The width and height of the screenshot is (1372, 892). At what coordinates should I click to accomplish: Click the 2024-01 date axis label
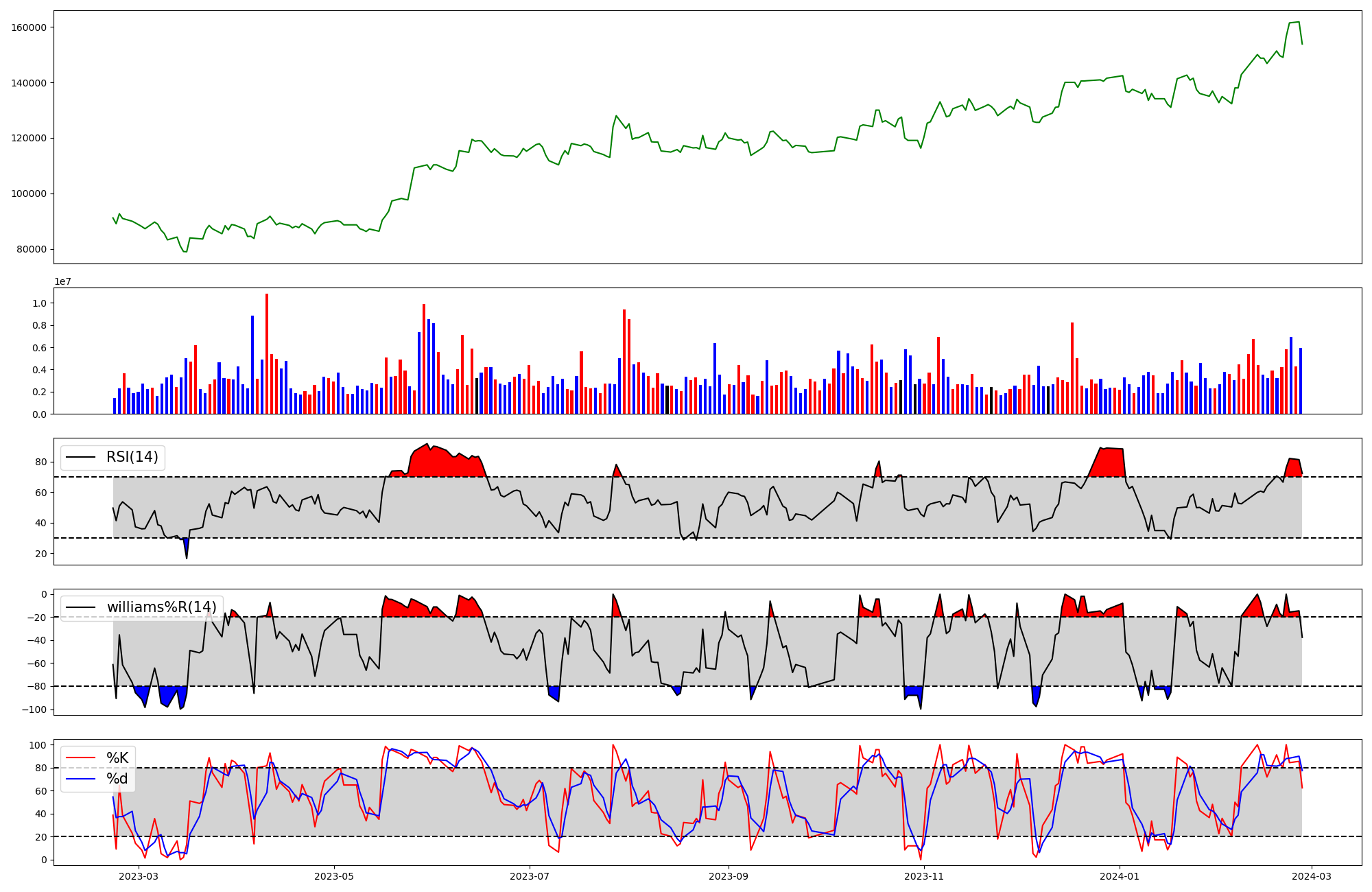coord(1120,876)
